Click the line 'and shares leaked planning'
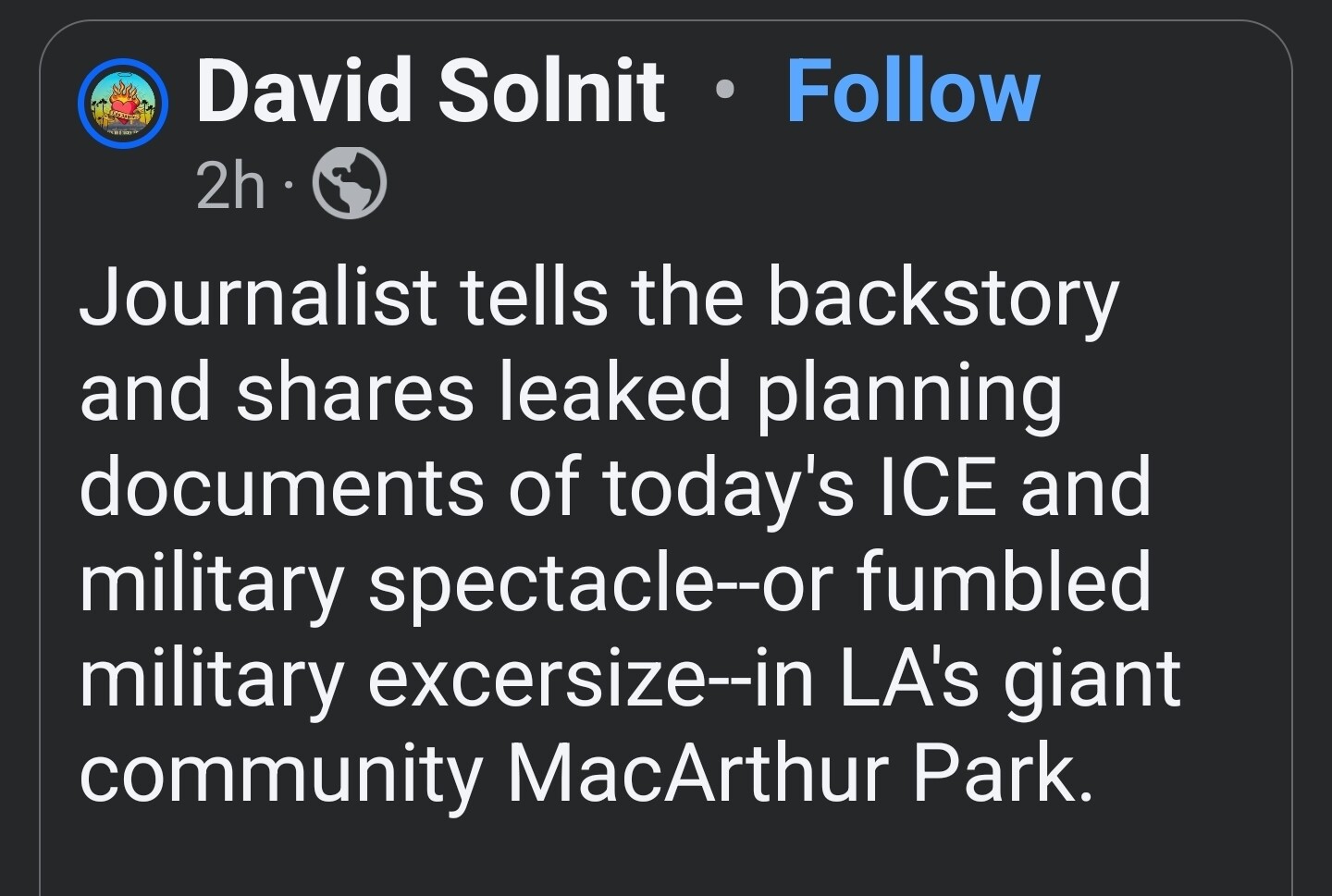1332x896 pixels. pyautogui.click(x=571, y=392)
